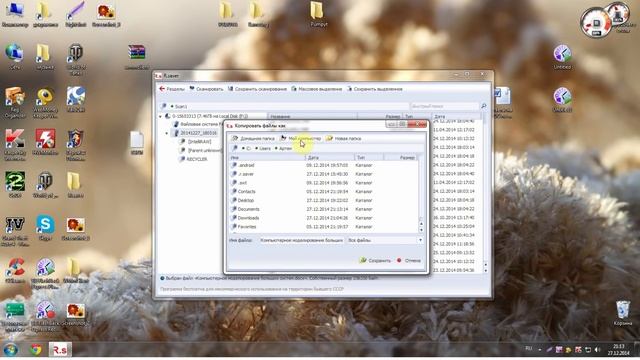Click the magnifier search icon in R.saver
This screenshot has width=640, height=360.
pos(484,106)
